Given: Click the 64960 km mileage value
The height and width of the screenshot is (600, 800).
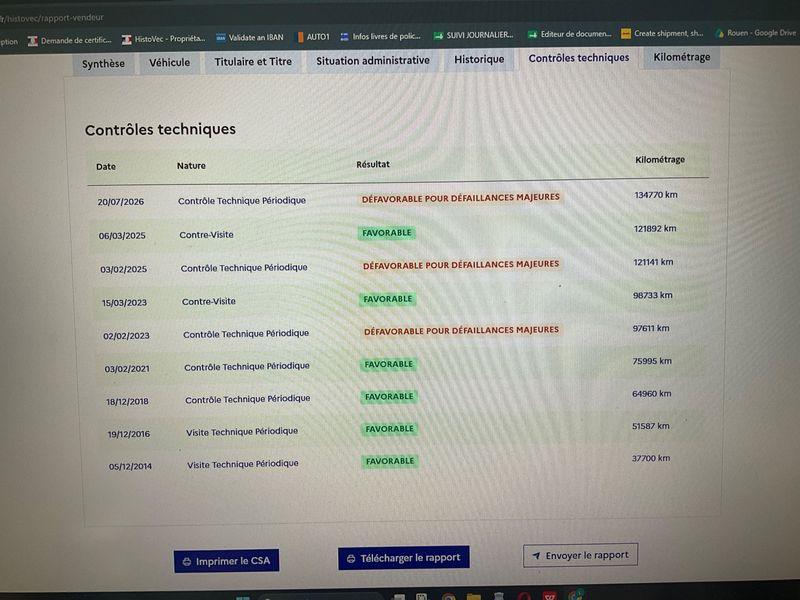Looking at the screenshot, I should (652, 394).
